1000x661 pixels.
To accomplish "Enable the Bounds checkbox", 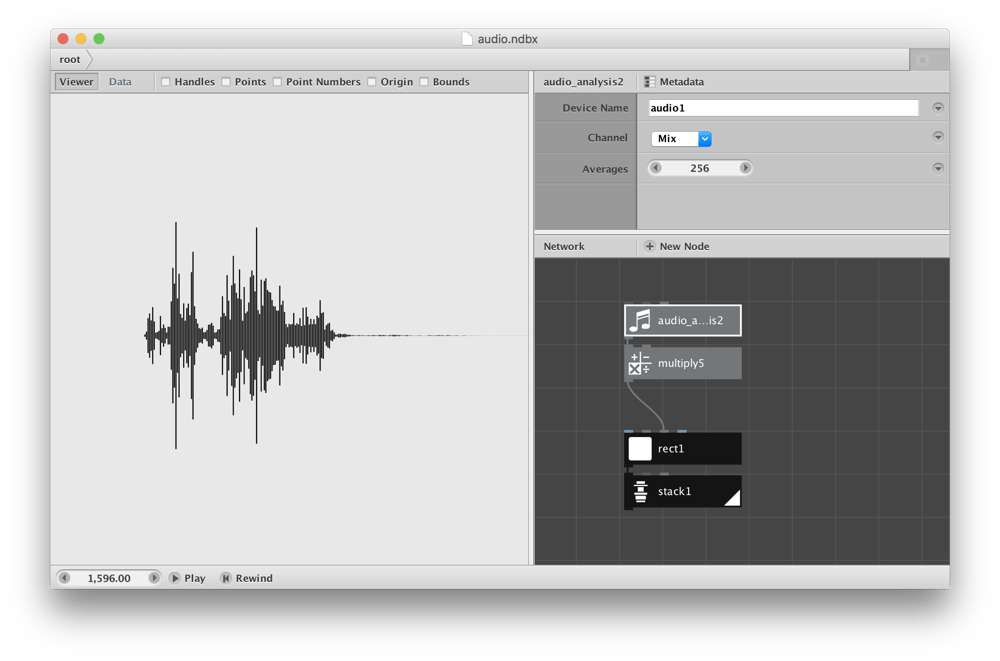I will pyautogui.click(x=424, y=82).
